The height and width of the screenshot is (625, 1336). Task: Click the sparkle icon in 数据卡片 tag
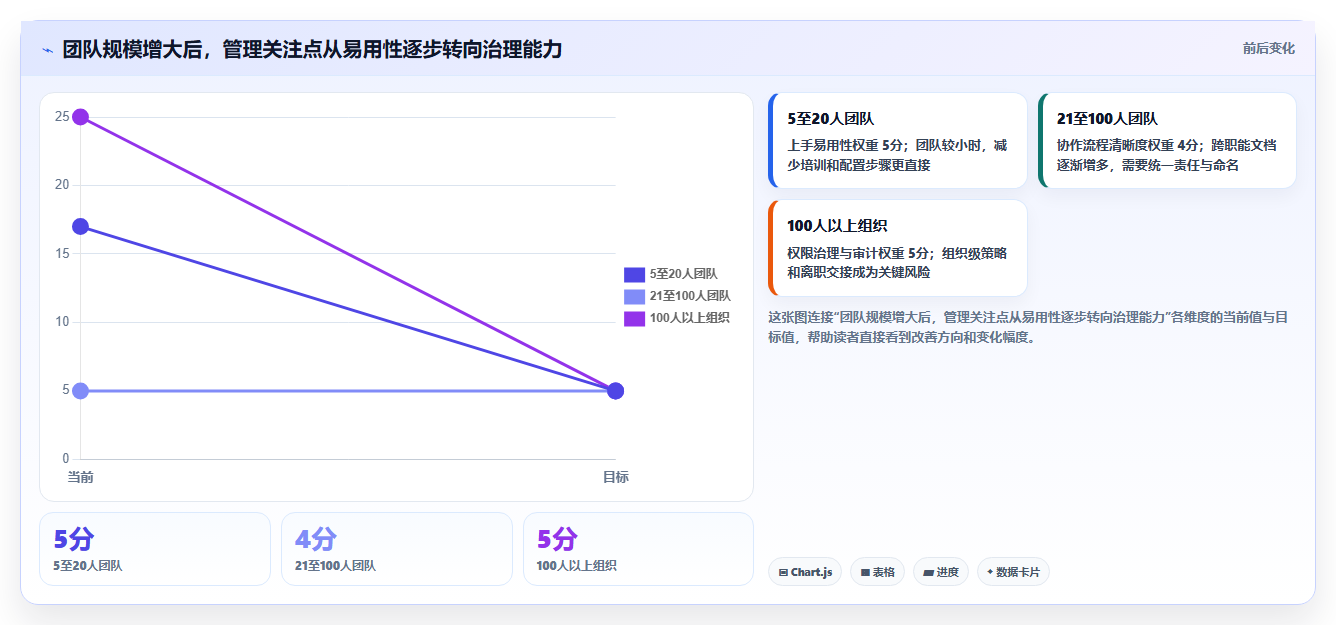[990, 572]
